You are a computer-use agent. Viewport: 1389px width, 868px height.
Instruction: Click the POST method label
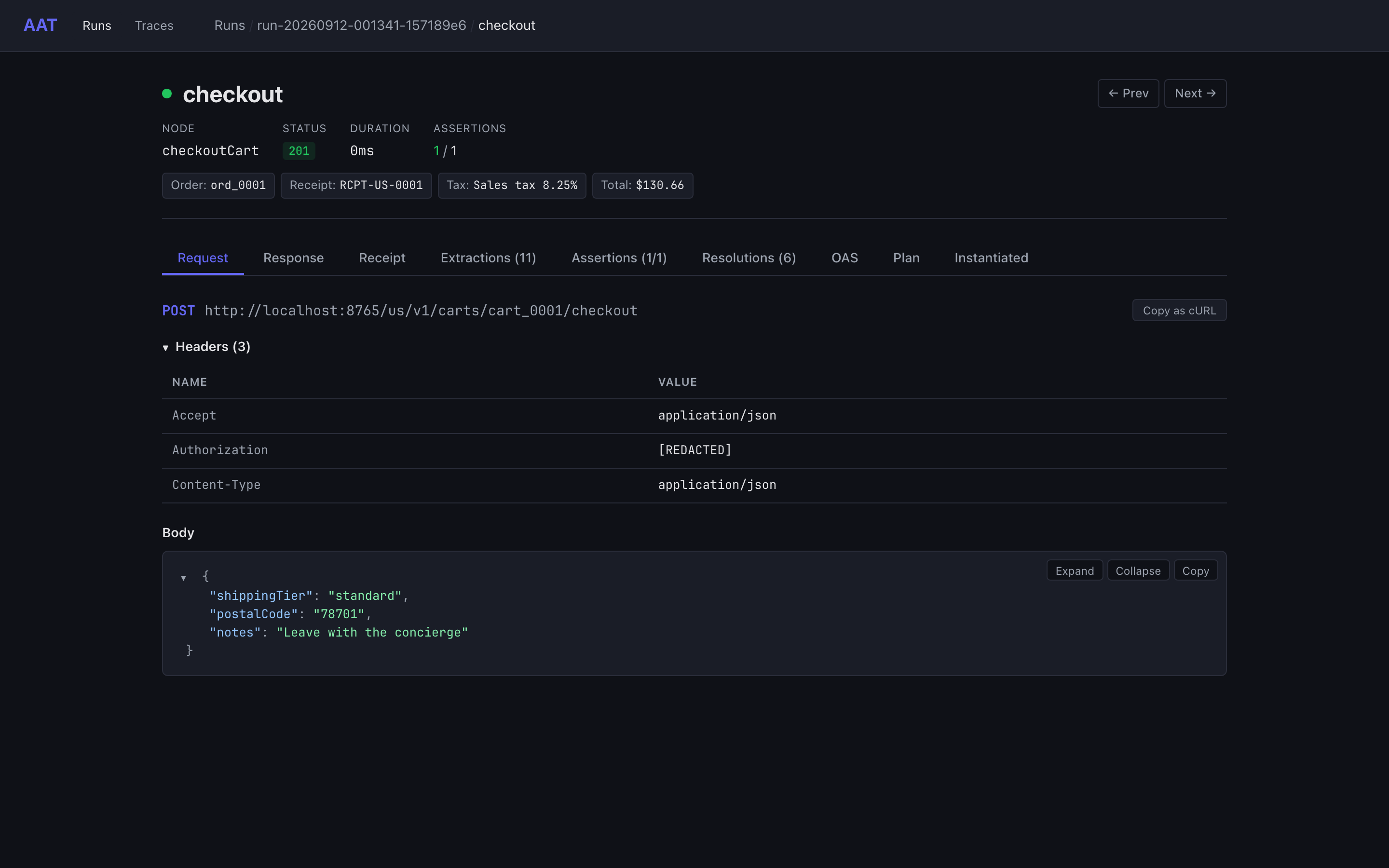(x=178, y=311)
